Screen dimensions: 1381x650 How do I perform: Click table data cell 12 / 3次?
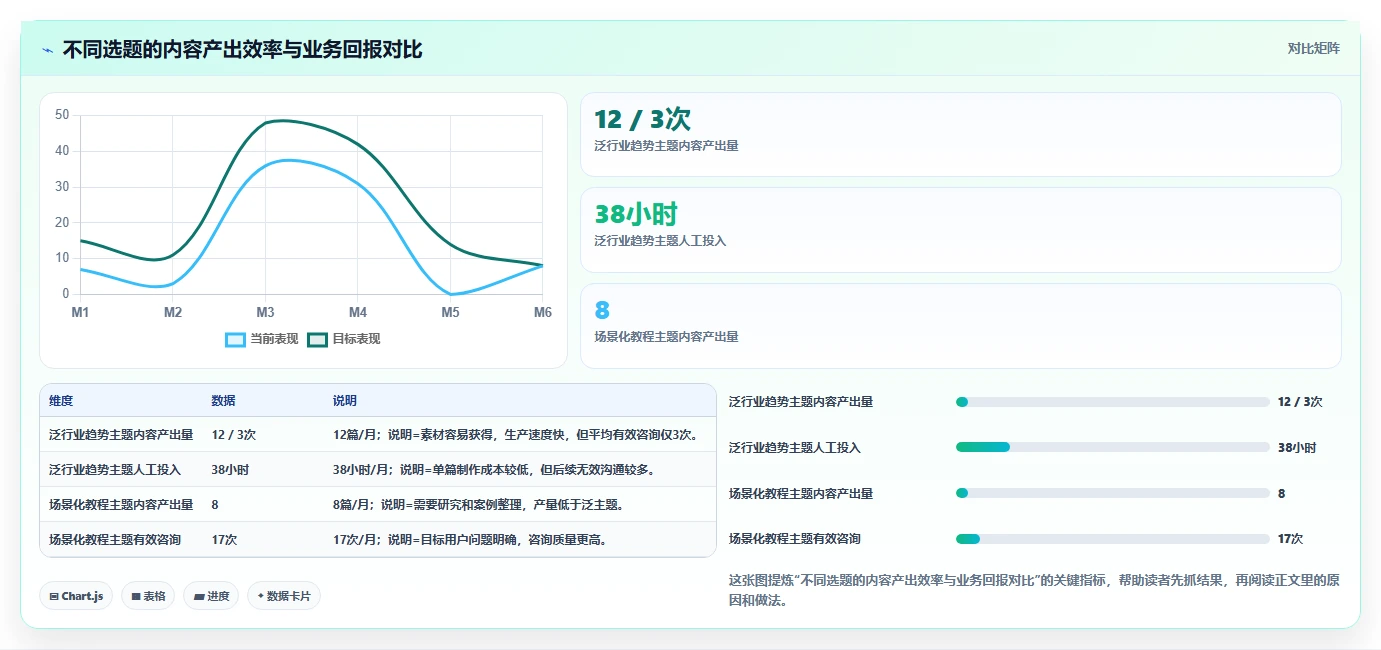click(234, 435)
